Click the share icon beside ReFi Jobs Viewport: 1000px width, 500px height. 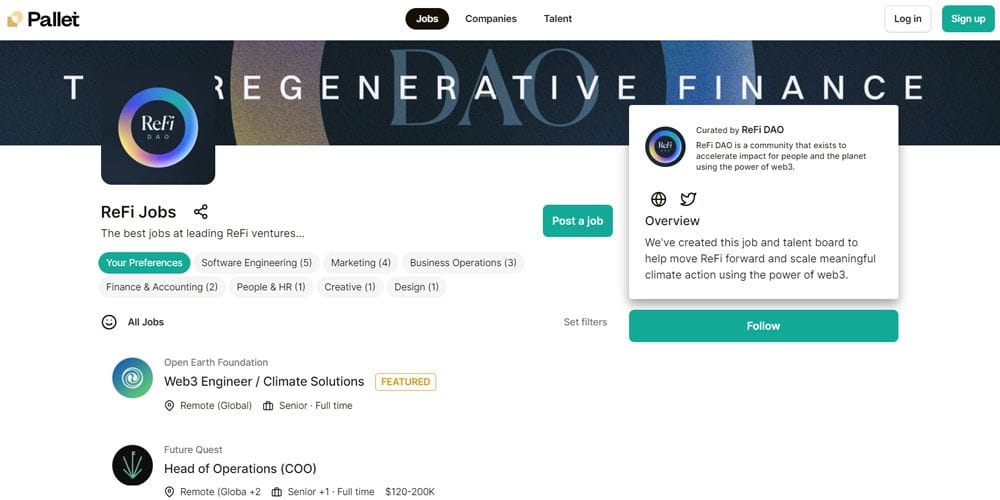201,212
